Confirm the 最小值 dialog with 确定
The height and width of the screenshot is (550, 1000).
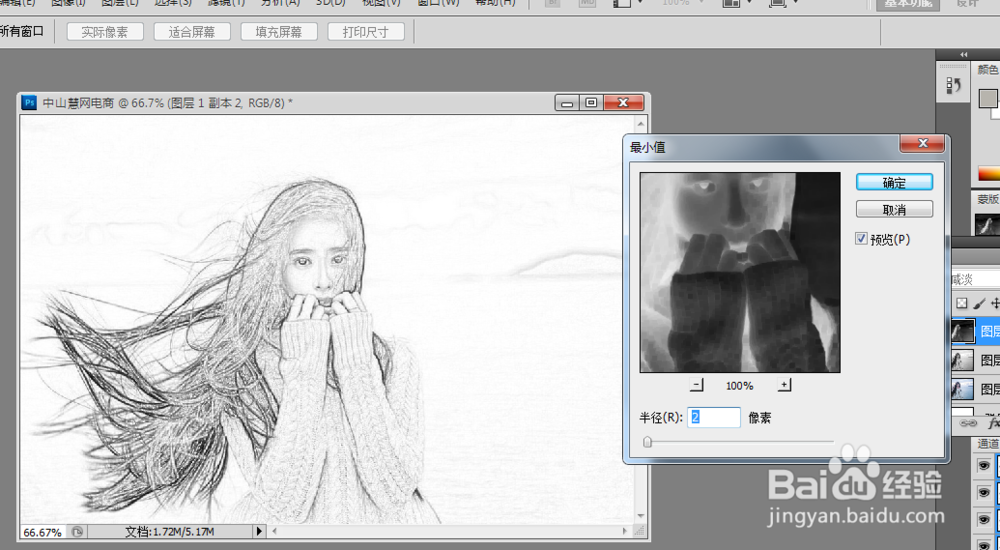[894, 182]
